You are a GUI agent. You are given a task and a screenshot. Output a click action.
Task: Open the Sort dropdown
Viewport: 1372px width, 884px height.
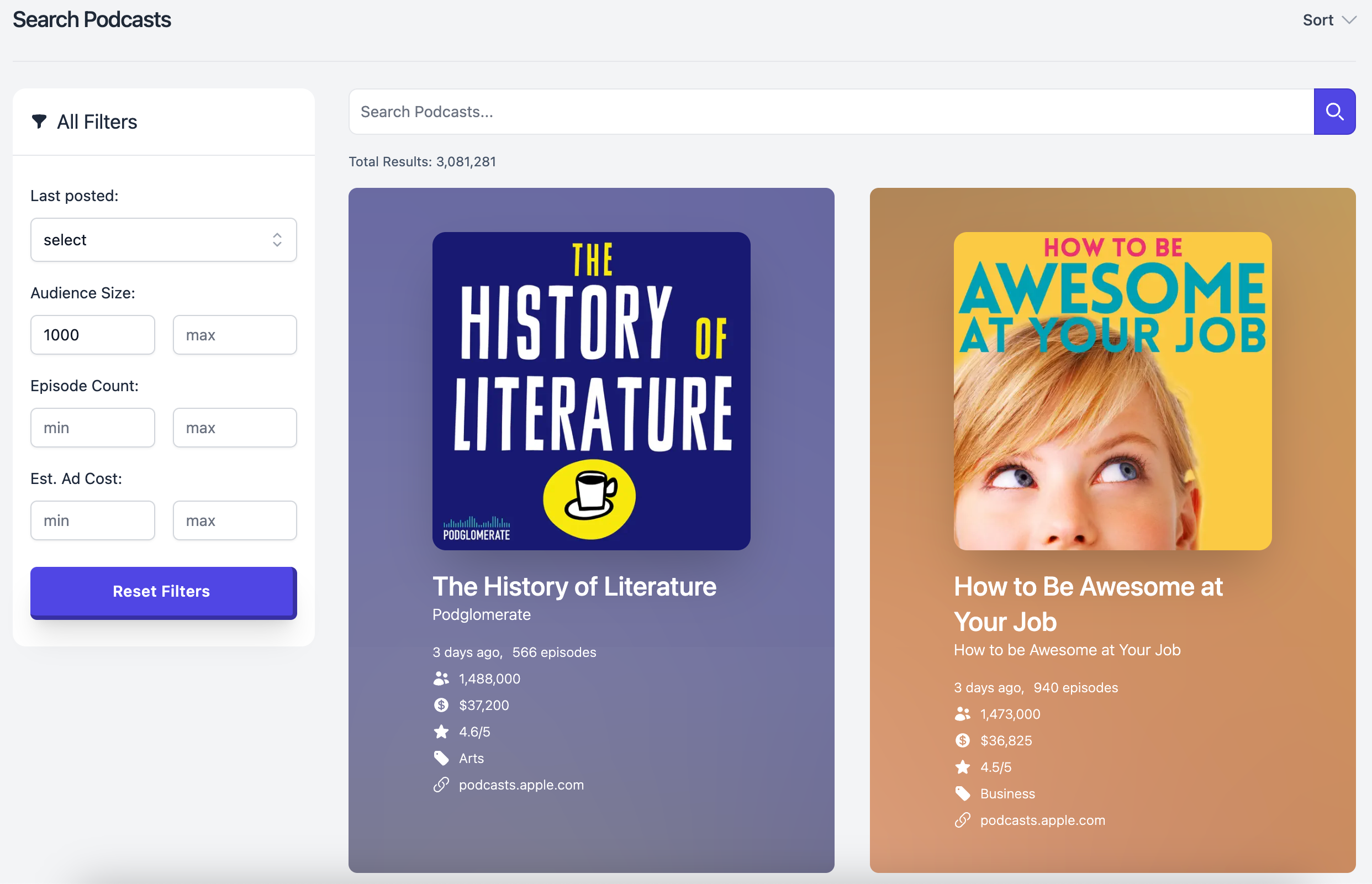(1329, 20)
